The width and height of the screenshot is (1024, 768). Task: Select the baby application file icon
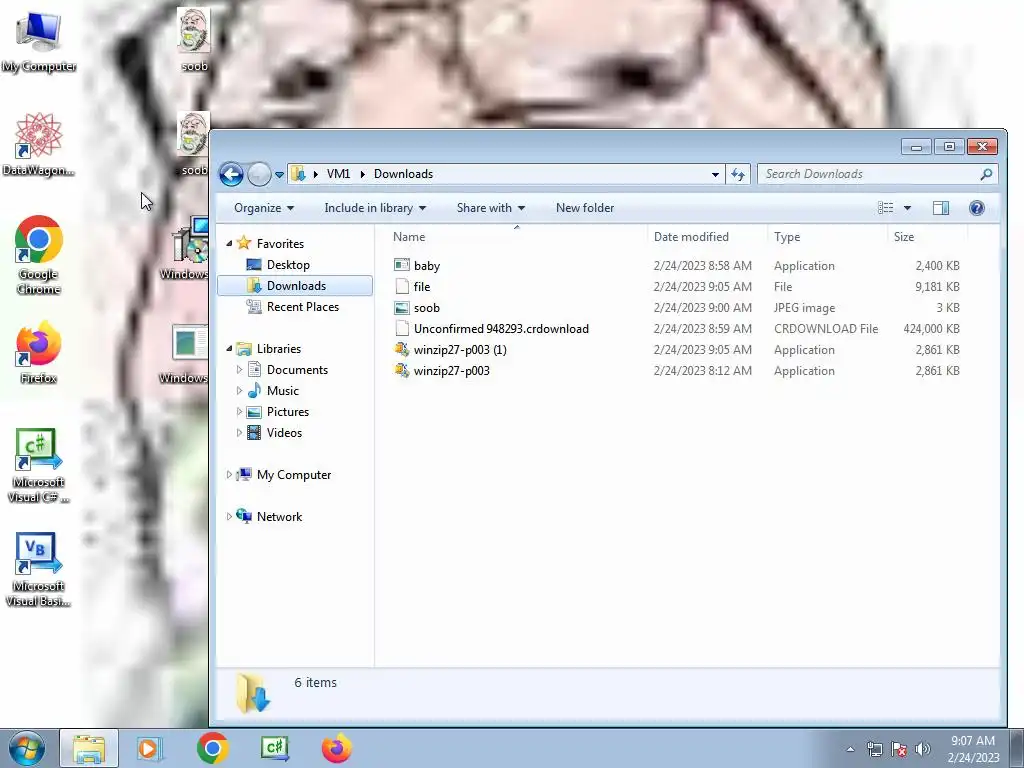pyautogui.click(x=402, y=265)
